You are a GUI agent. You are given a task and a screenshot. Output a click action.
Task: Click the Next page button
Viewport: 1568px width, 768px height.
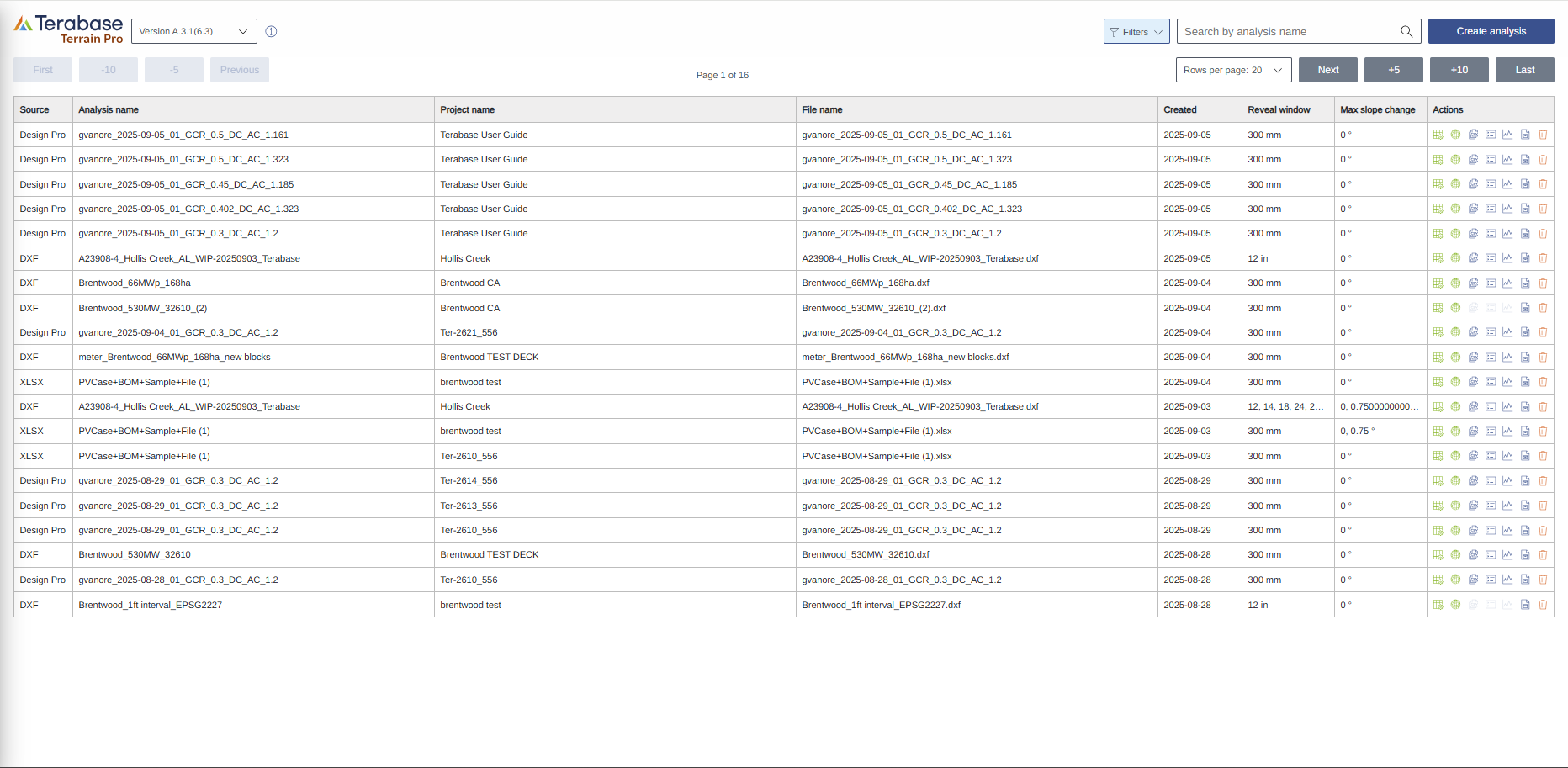[1327, 70]
